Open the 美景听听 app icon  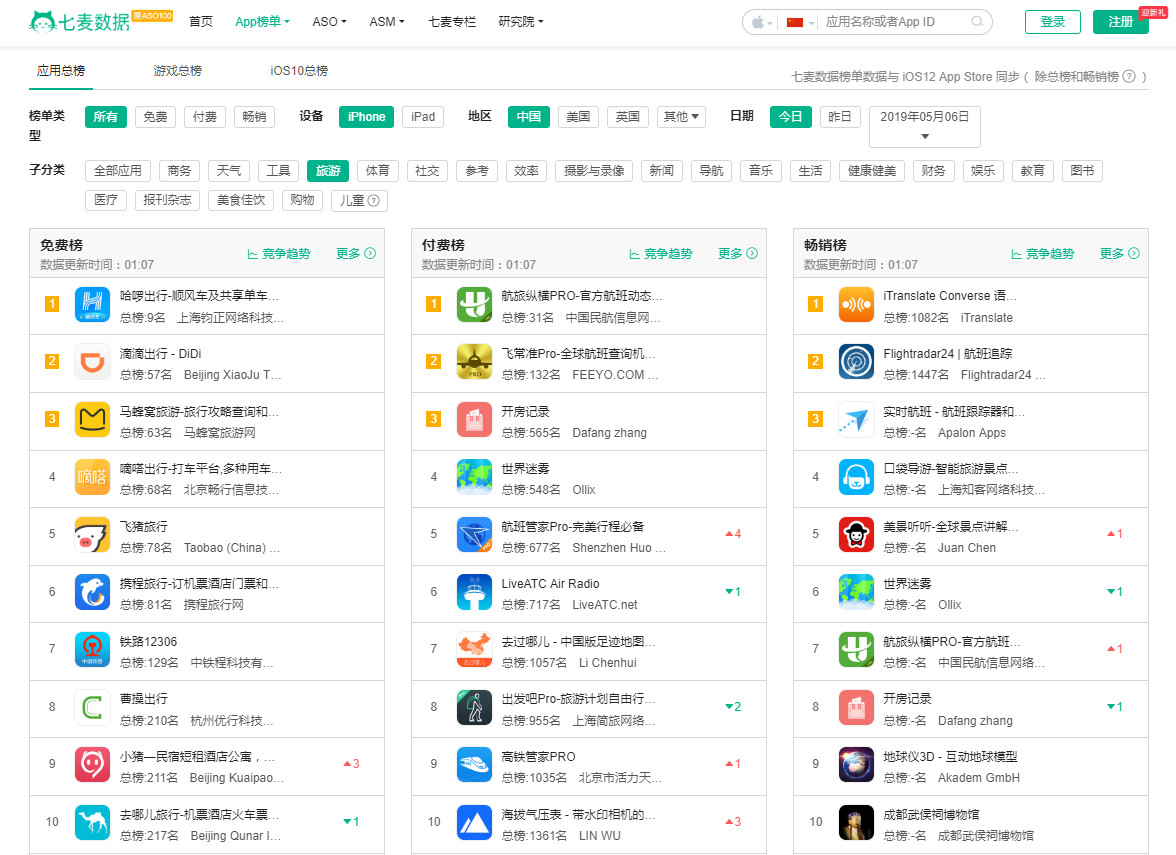tap(856, 535)
